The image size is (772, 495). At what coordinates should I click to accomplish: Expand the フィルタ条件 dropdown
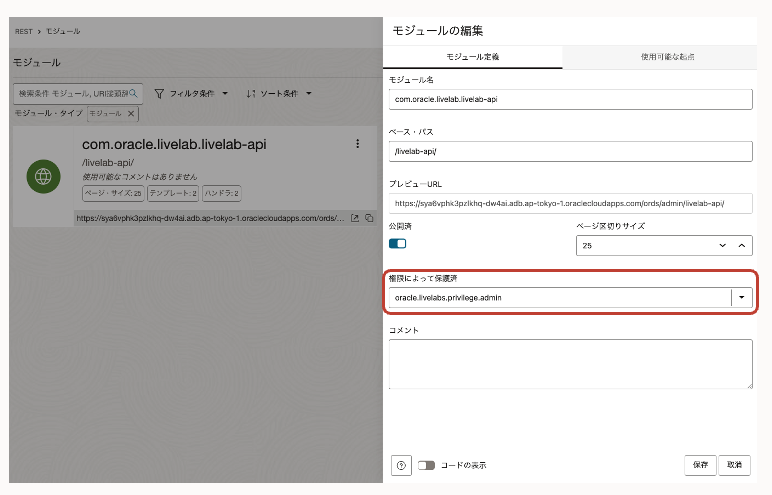[225, 93]
